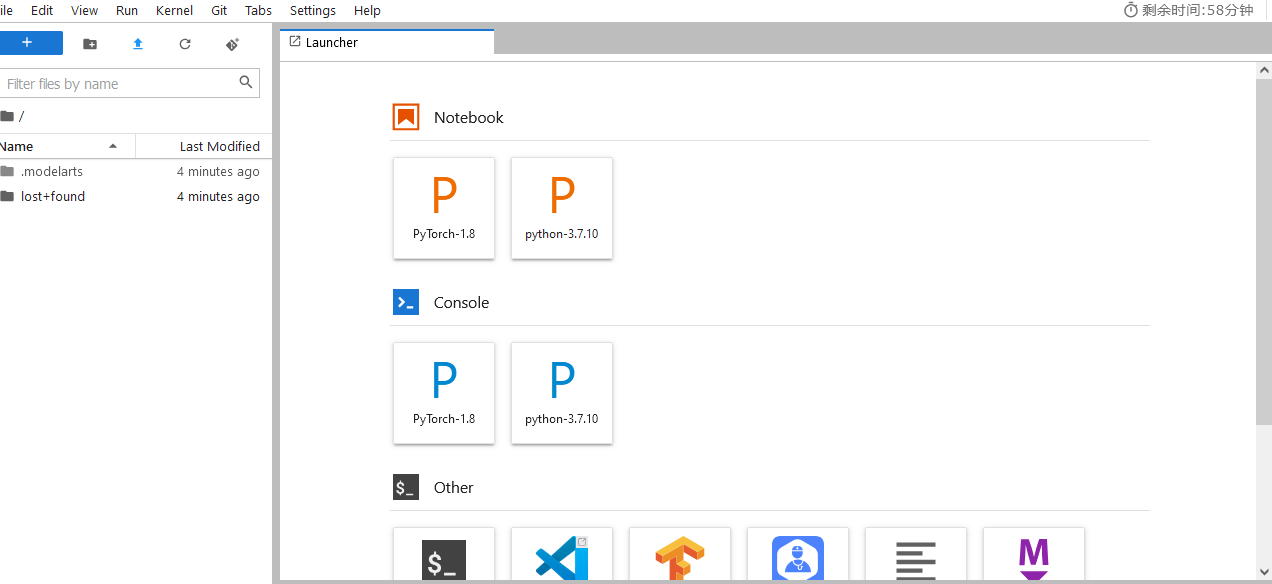Sort files by Last Modified column
The height and width of the screenshot is (584, 1272).
click(x=204, y=146)
